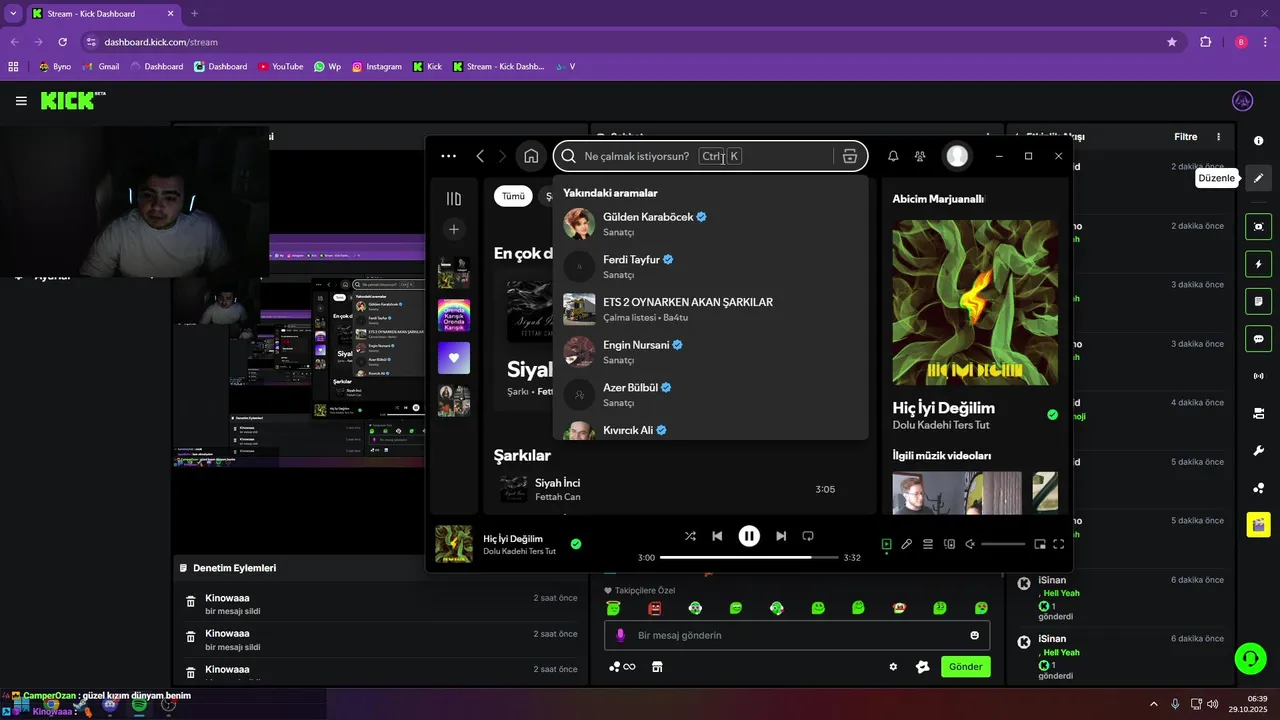Toggle shuffle in Spotify player
Screen dimensions: 1280x720
click(690, 536)
